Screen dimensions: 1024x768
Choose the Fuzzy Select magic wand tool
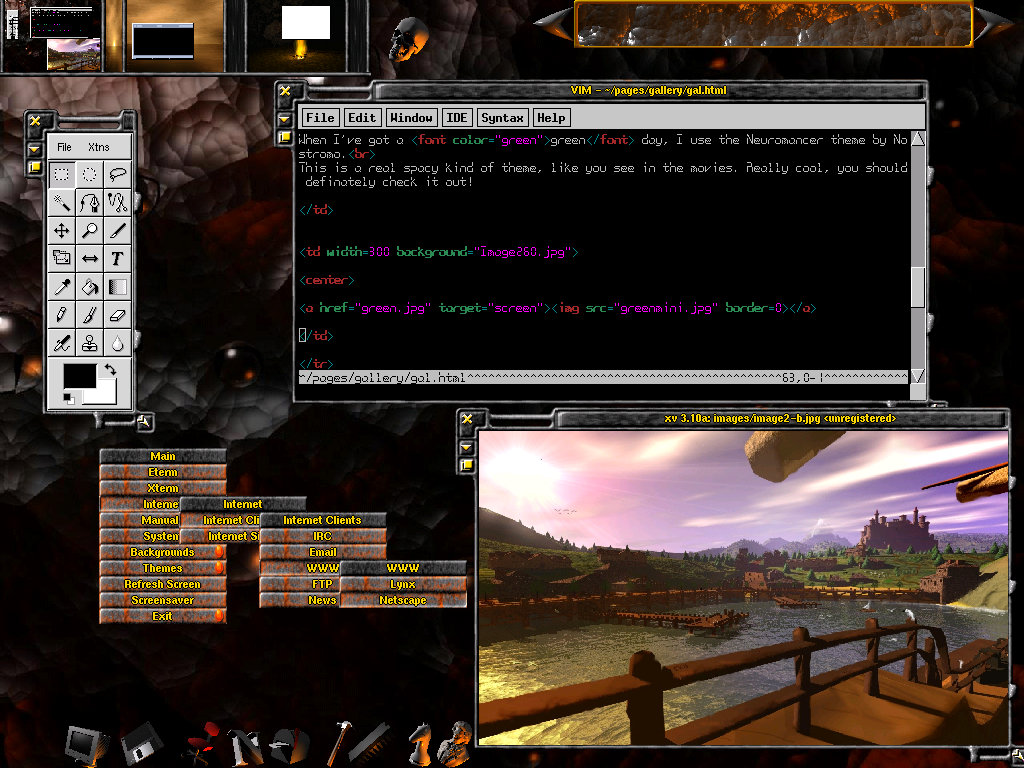coord(62,202)
